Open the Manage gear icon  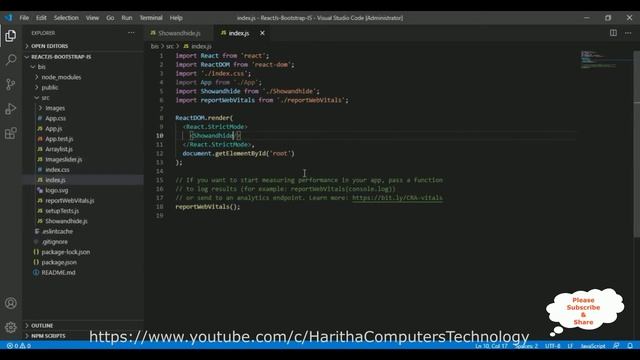[x=11, y=327]
